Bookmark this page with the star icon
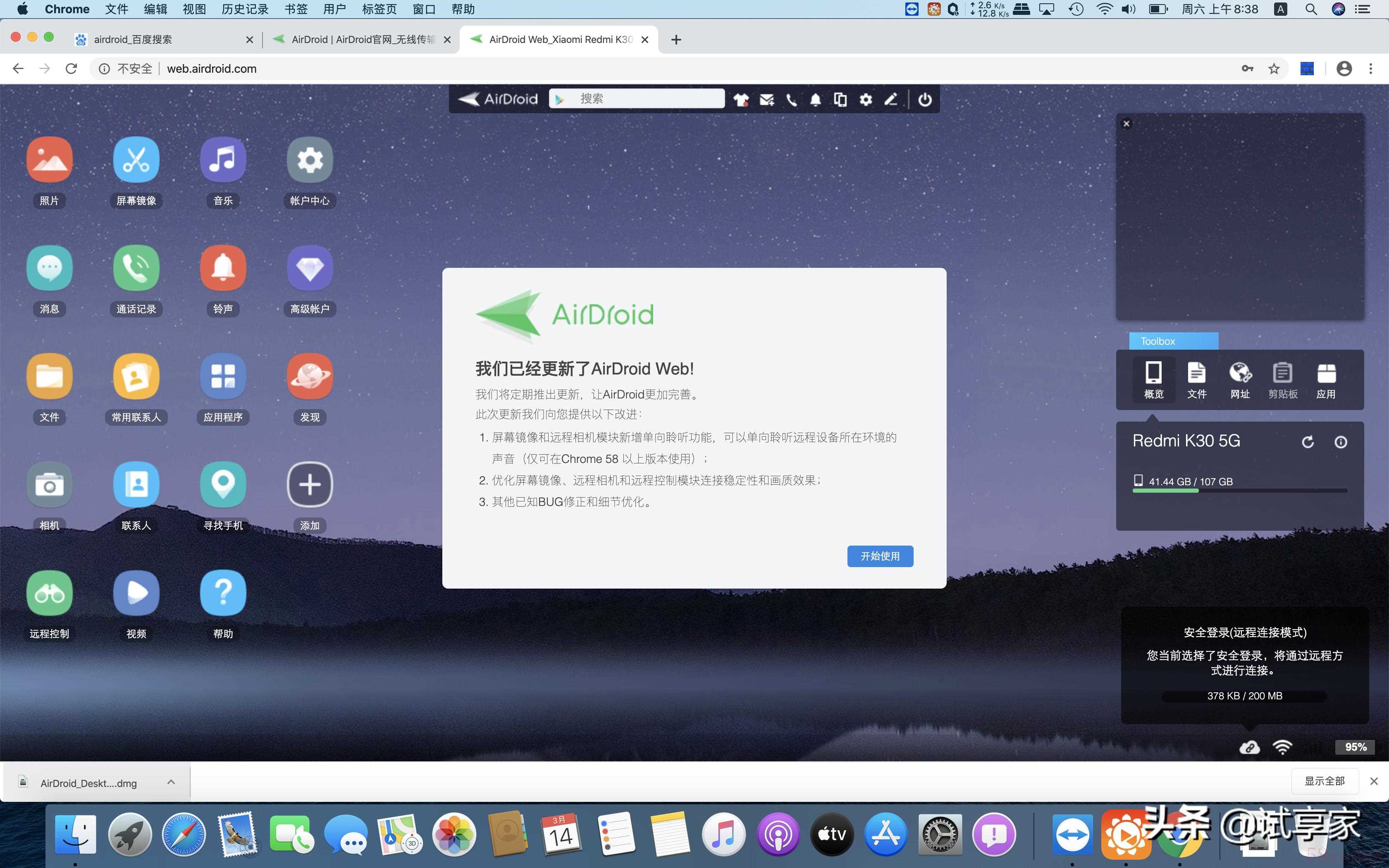1389x868 pixels. pyautogui.click(x=1274, y=68)
